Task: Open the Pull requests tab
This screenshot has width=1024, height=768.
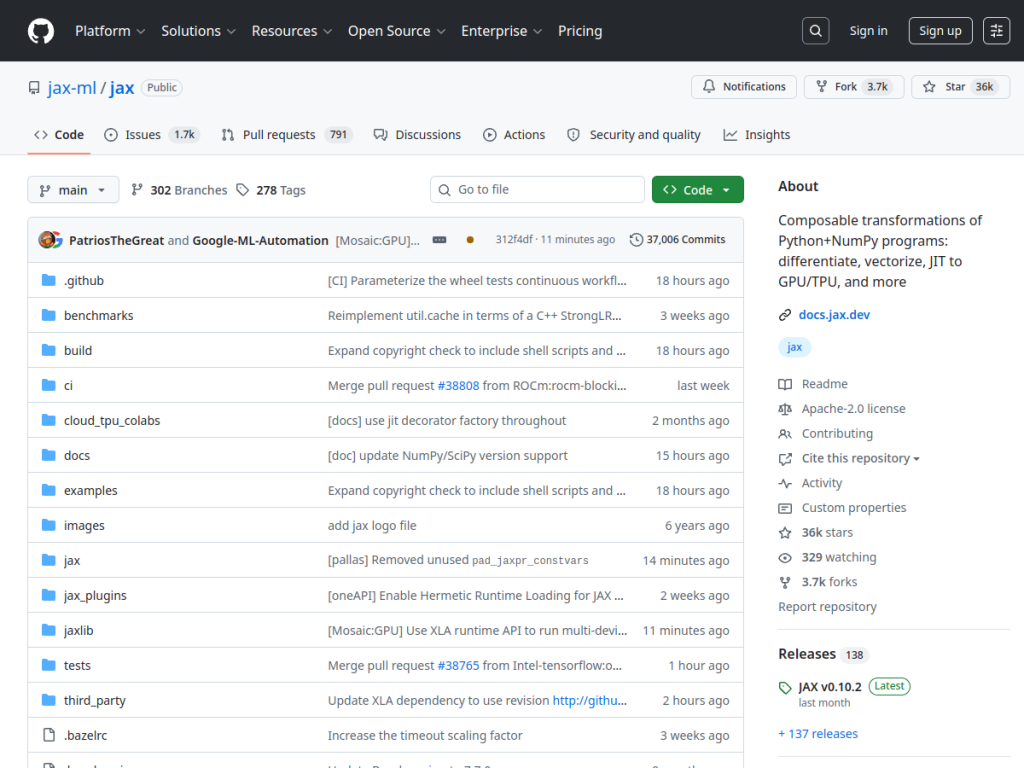Action: (x=287, y=135)
